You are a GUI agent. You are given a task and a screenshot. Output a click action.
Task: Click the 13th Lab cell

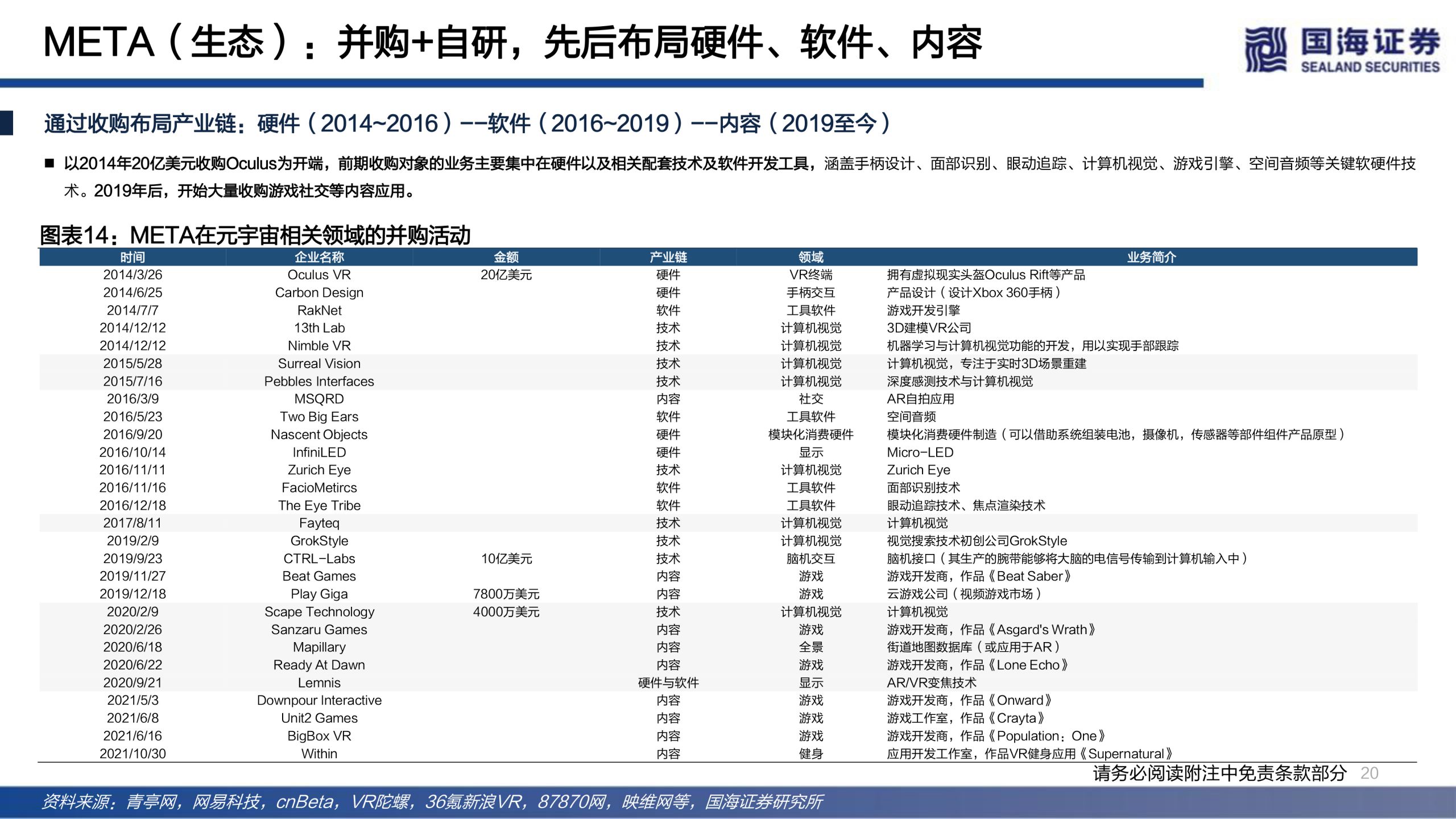319,328
